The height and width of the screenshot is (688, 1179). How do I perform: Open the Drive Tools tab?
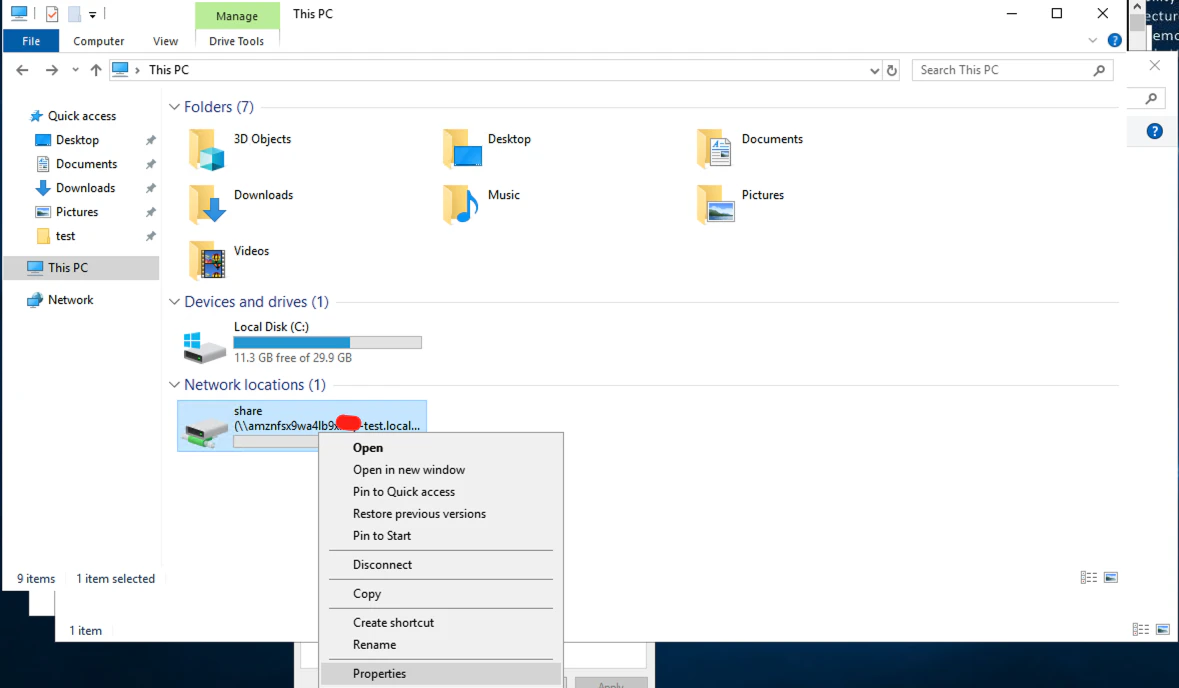[x=236, y=41]
